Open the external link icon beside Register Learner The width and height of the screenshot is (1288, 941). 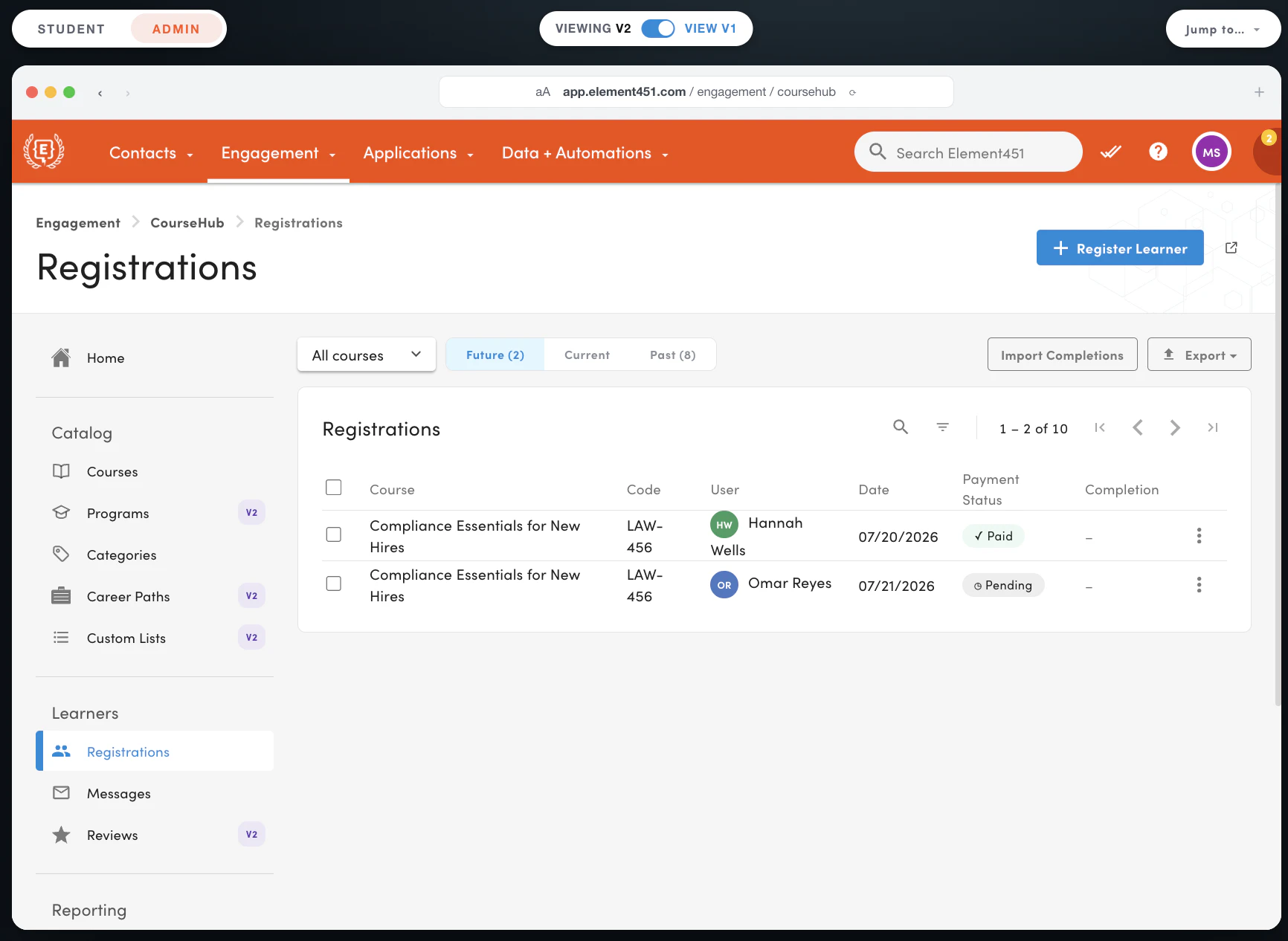[1231, 248]
